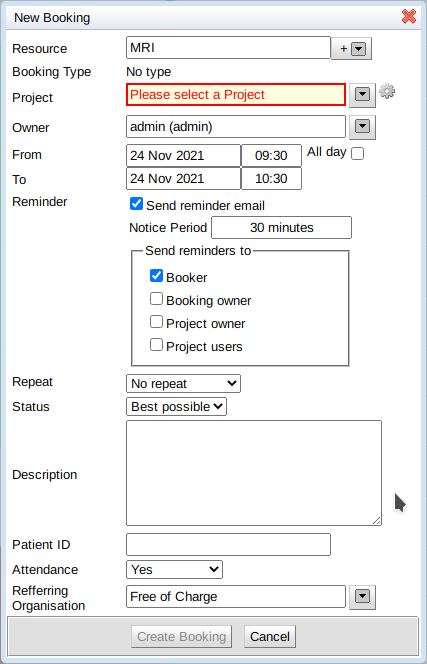
Task: Open the Repeat select showing No repeat
Action: click(x=183, y=384)
